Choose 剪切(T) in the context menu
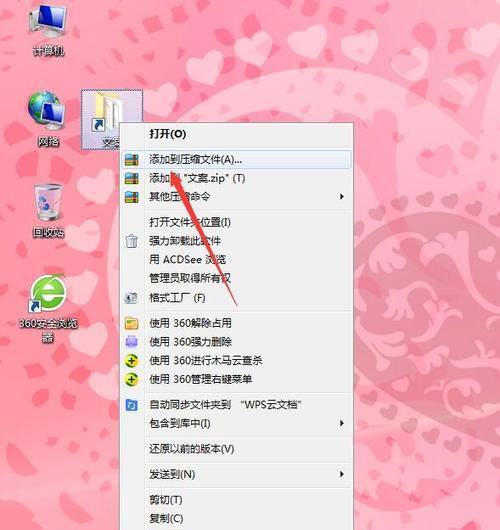Viewport: 500px width, 530px height. [237, 500]
